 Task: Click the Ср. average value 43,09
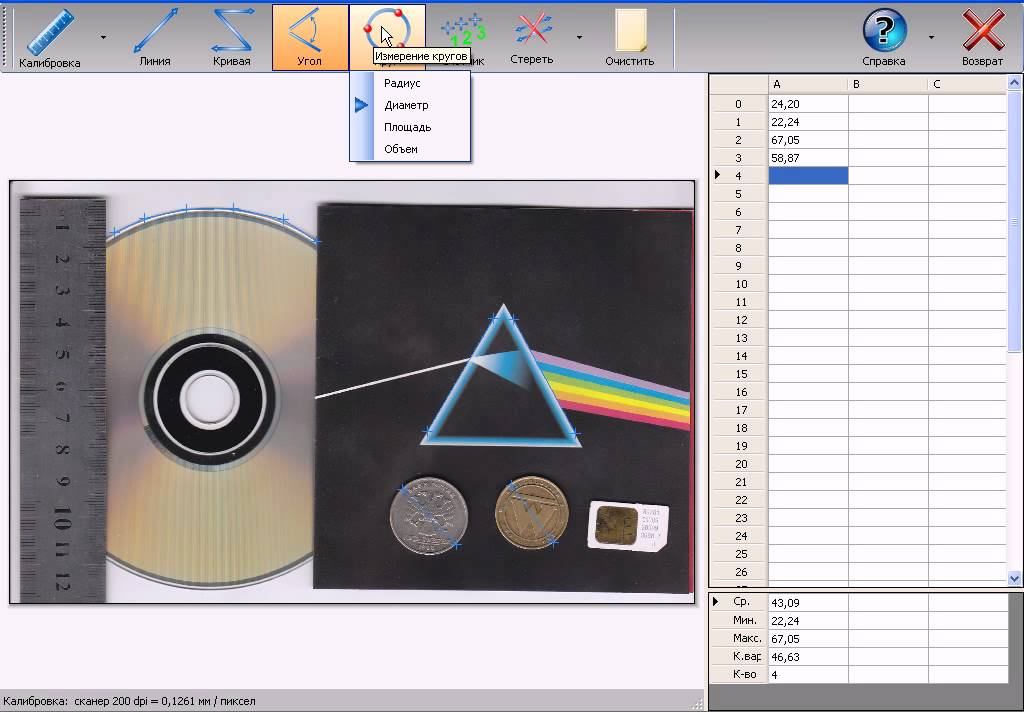click(x=808, y=603)
